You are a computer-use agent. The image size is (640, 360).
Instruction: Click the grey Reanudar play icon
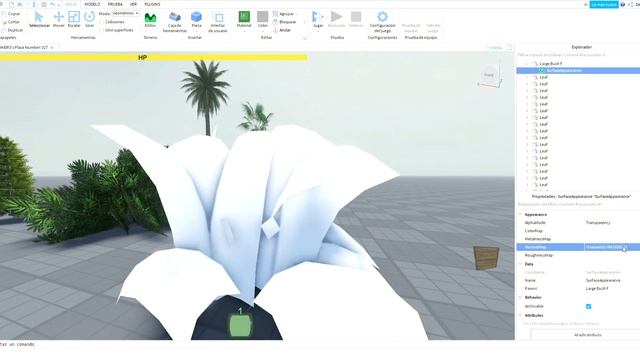pyautogui.click(x=337, y=17)
